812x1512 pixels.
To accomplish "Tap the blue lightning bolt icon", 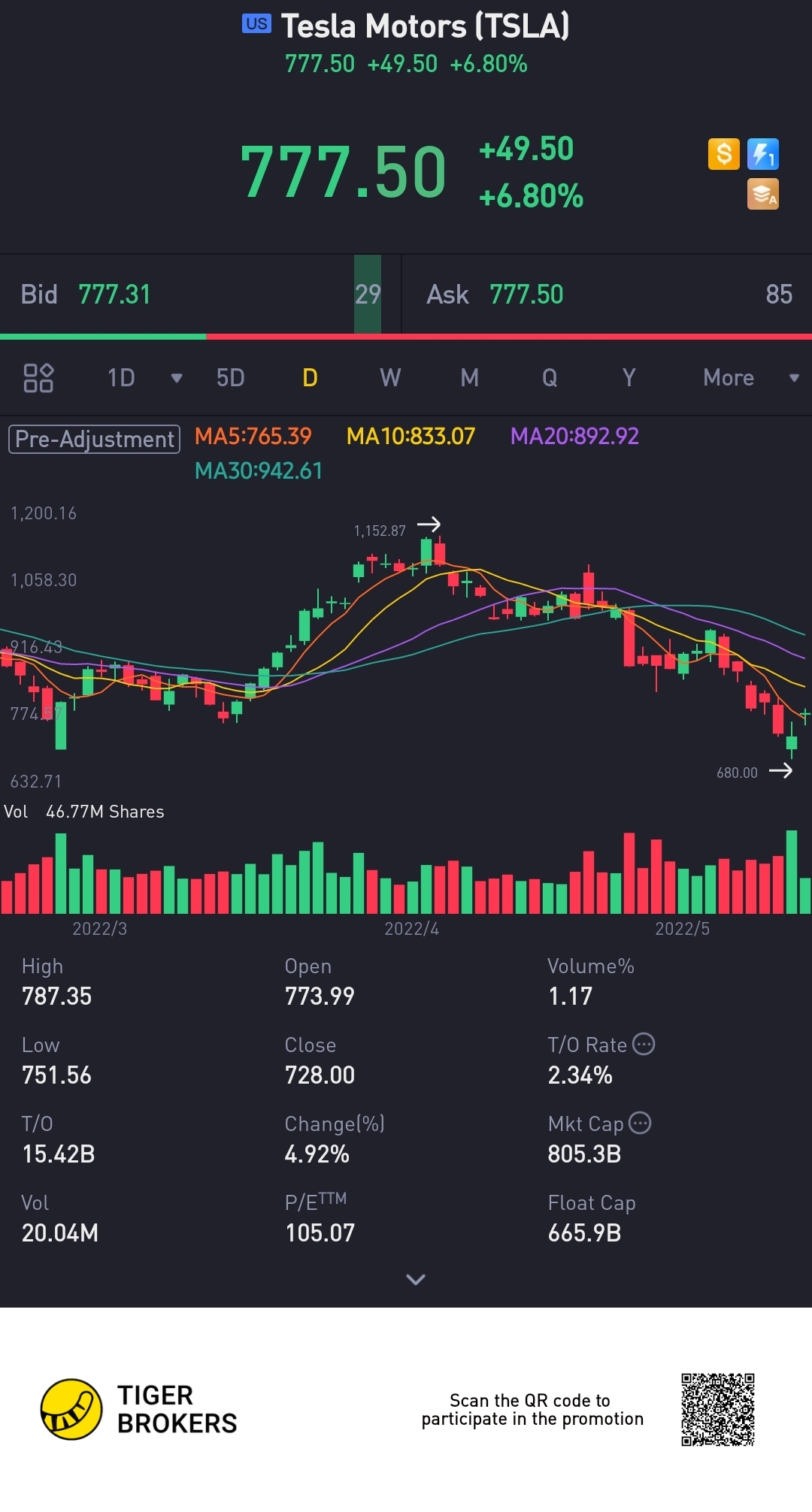I will [x=763, y=154].
